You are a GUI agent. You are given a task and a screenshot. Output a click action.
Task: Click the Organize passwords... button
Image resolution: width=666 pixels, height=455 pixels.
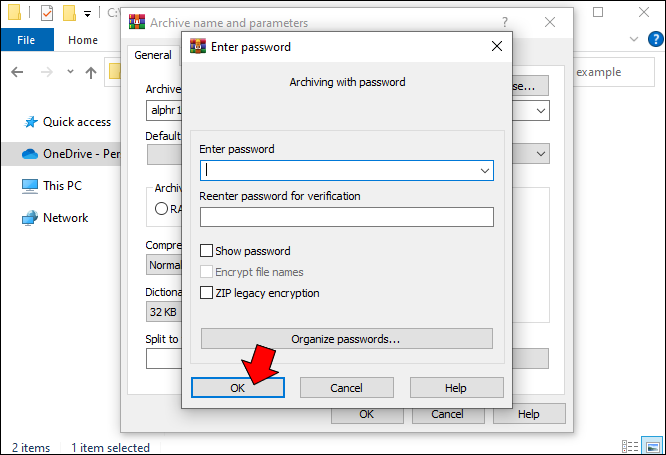[346, 339]
